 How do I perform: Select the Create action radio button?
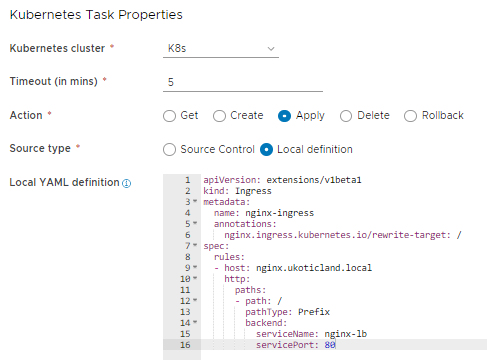[x=219, y=116]
